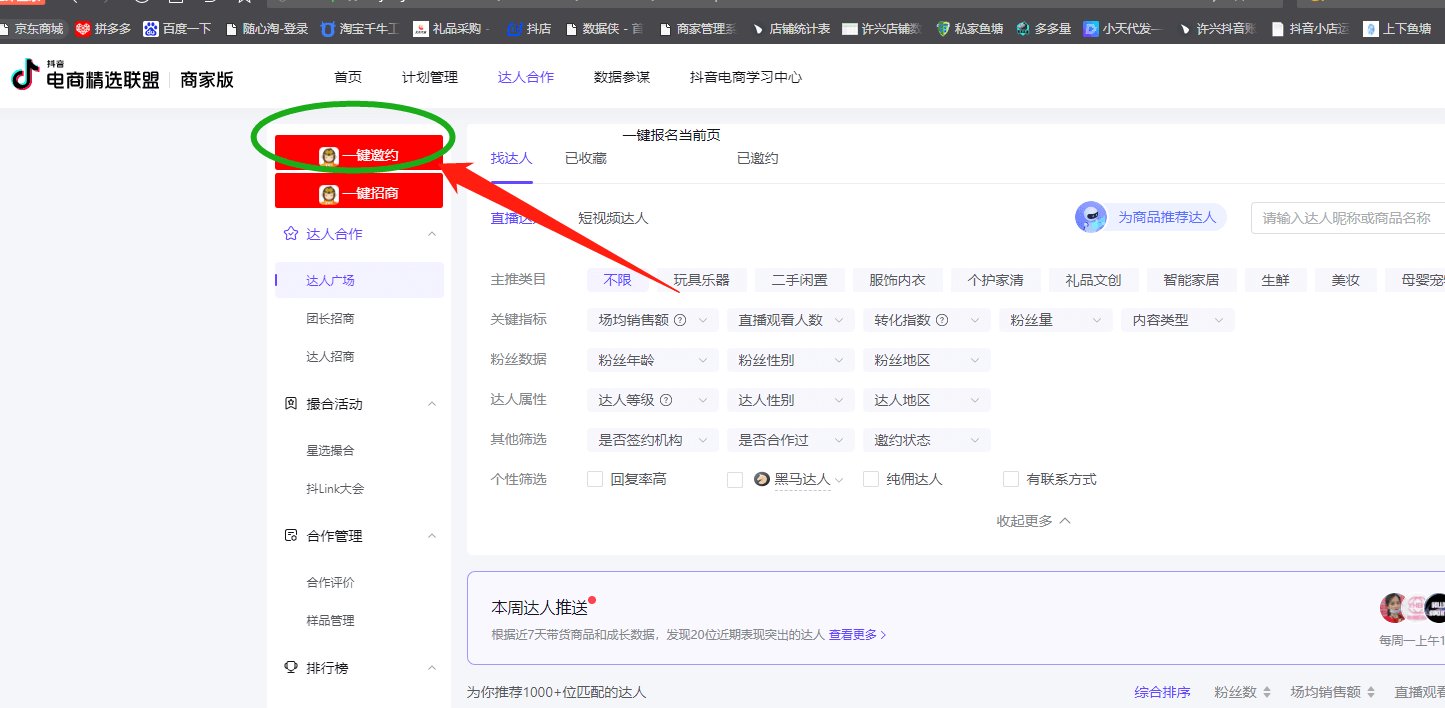The height and width of the screenshot is (708, 1445).
Task: Collapse the 合作管理 sidebar section
Action: pyautogui.click(x=432, y=536)
